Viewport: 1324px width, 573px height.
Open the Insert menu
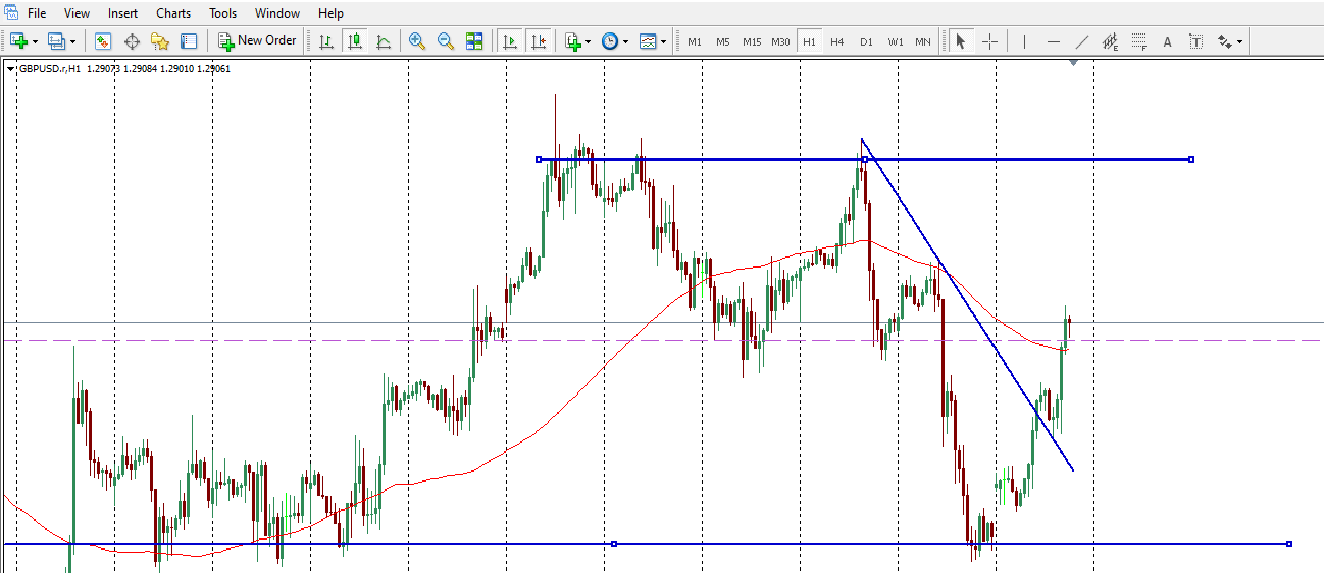coord(123,13)
